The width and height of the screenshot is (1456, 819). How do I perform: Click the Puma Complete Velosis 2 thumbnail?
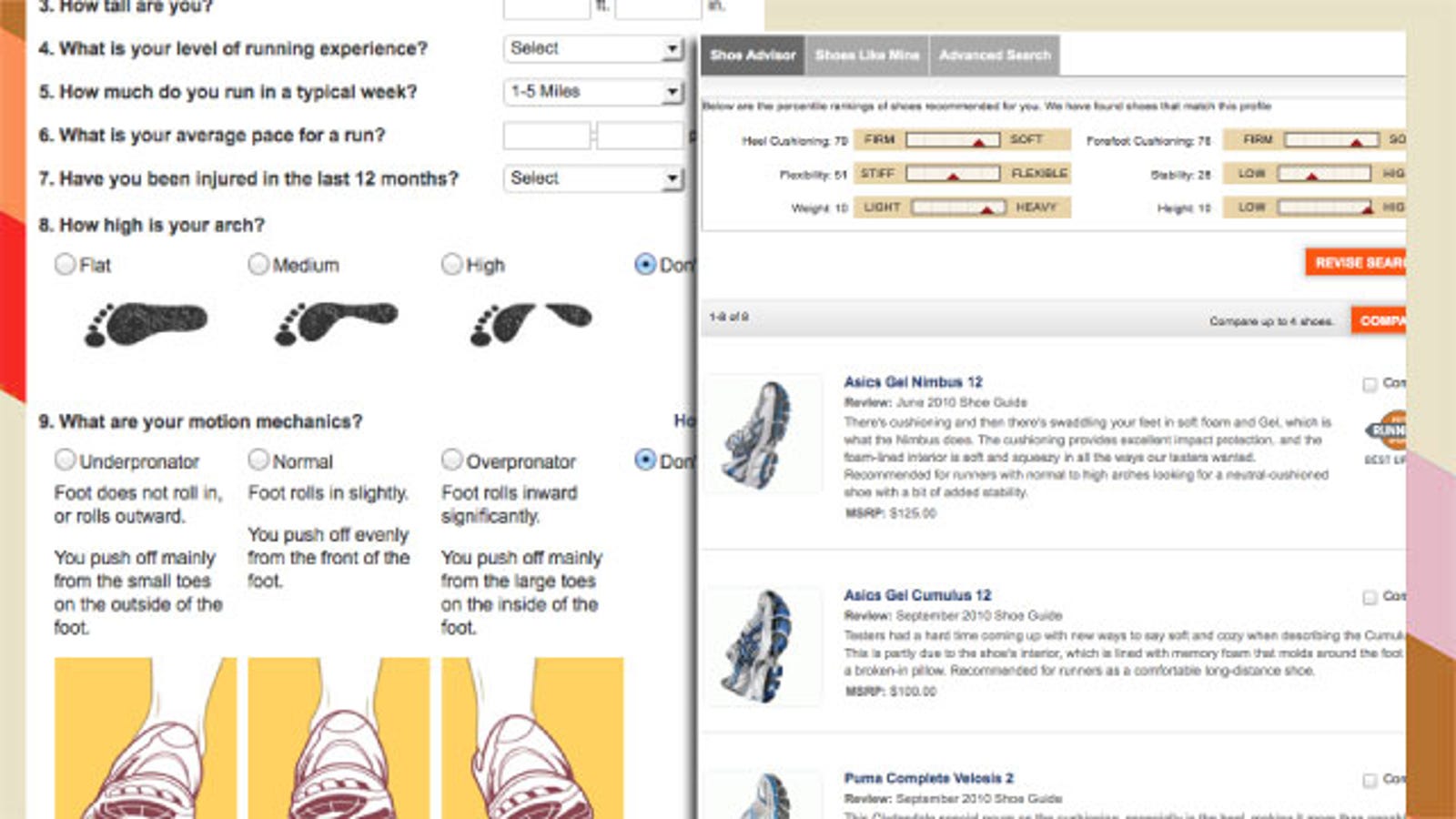(764, 795)
